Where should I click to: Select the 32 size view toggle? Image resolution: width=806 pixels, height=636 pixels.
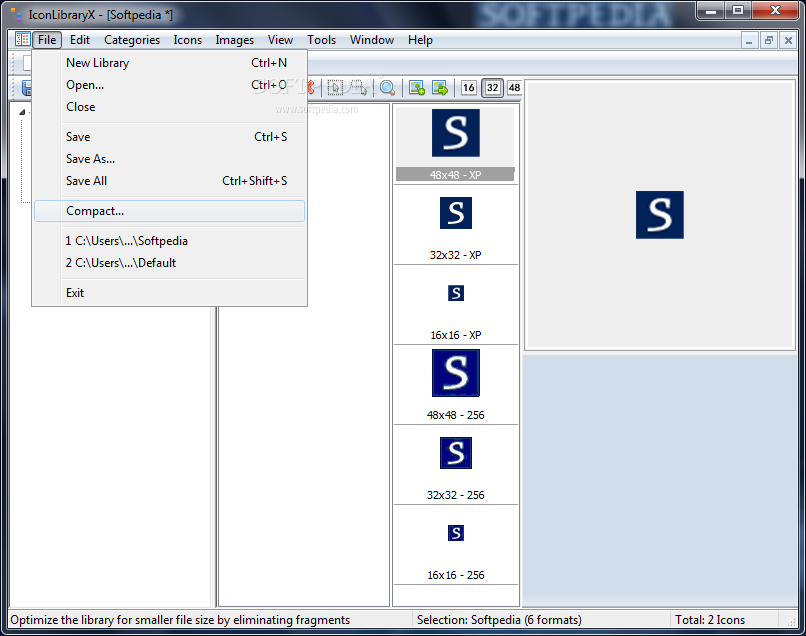(x=492, y=88)
